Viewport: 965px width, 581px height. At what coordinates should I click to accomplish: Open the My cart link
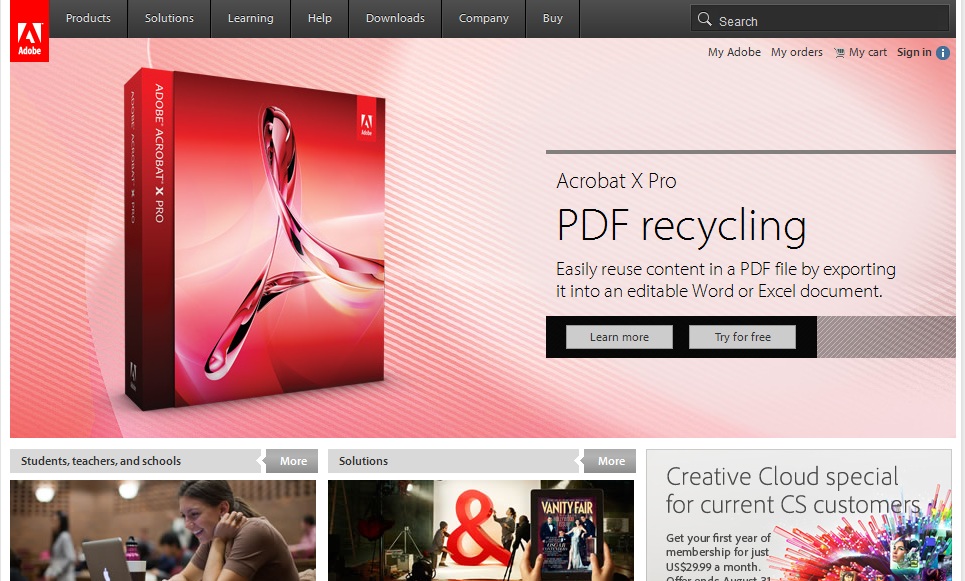(868, 52)
